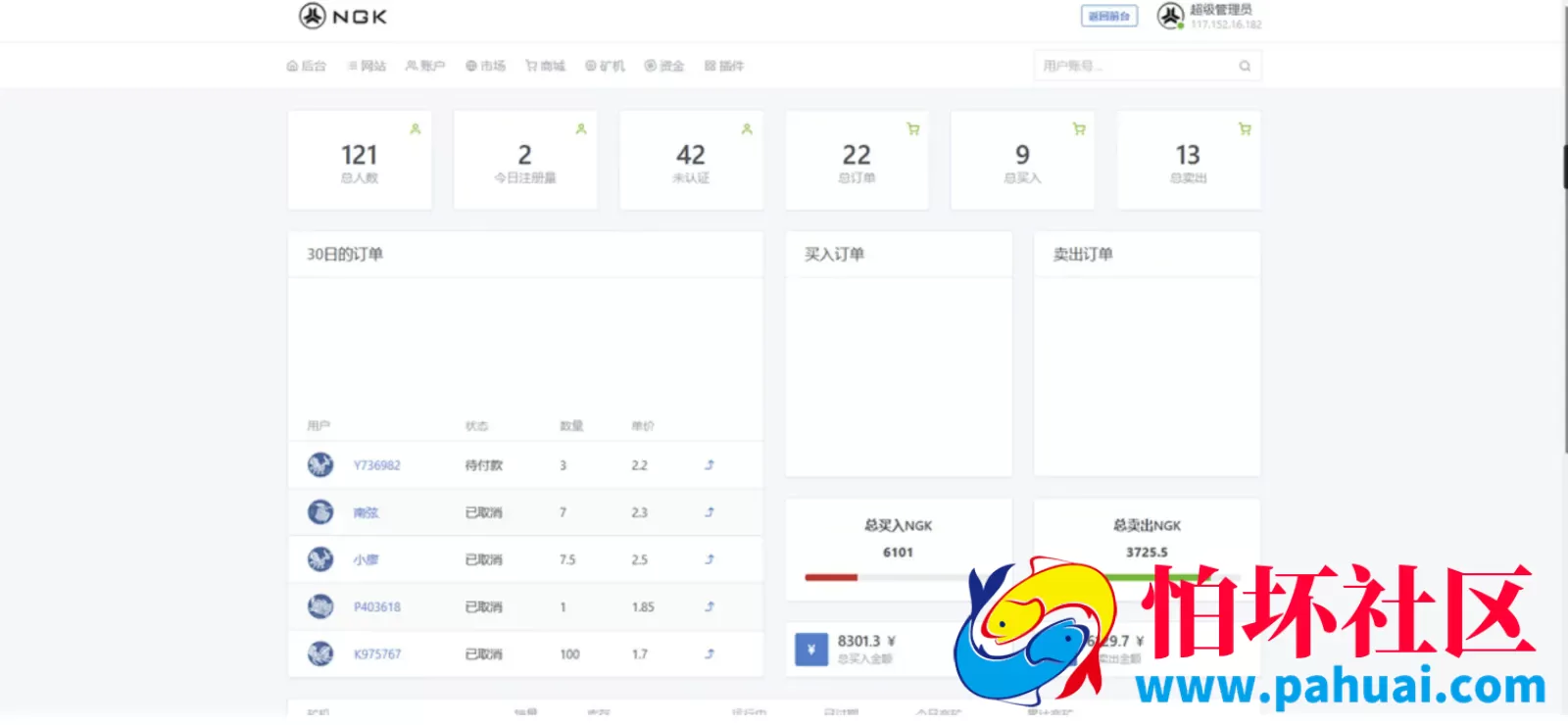The width and height of the screenshot is (1568, 725).
Task: Select the 13 总卖出 stat card
Action: point(1189,160)
